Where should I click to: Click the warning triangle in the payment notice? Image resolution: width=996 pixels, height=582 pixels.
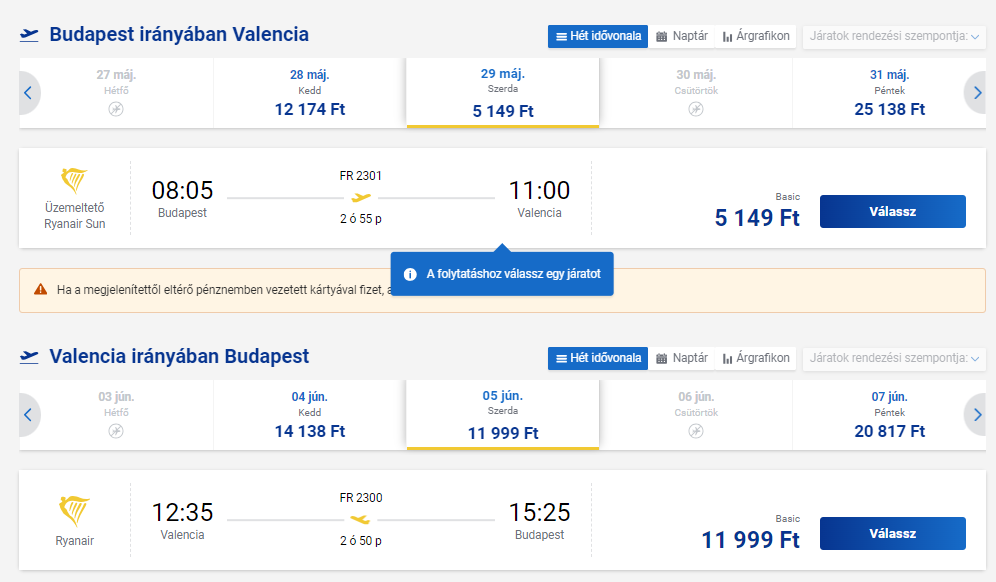pyautogui.click(x=40, y=289)
